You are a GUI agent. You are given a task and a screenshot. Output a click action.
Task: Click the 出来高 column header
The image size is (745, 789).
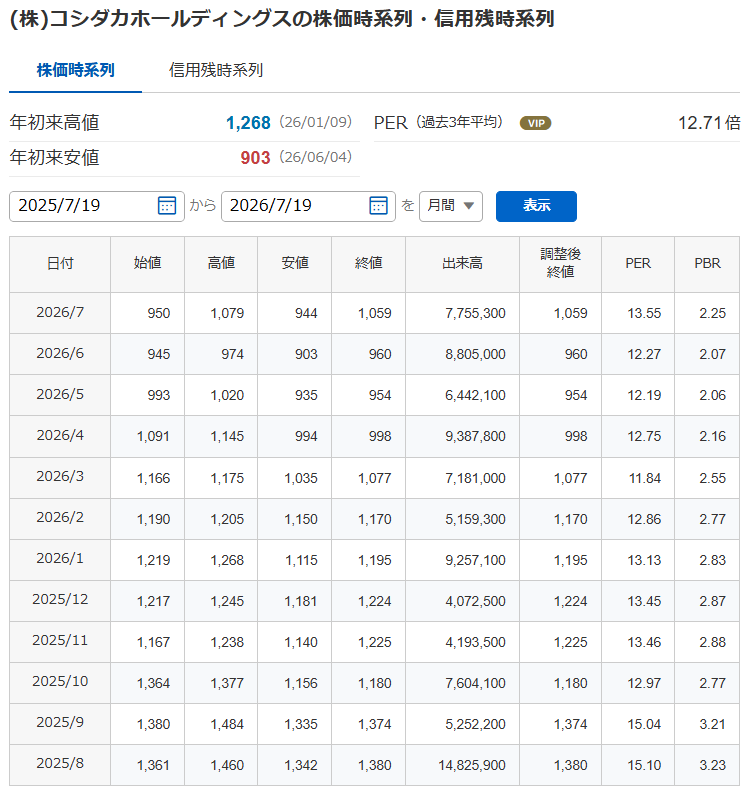[462, 264]
